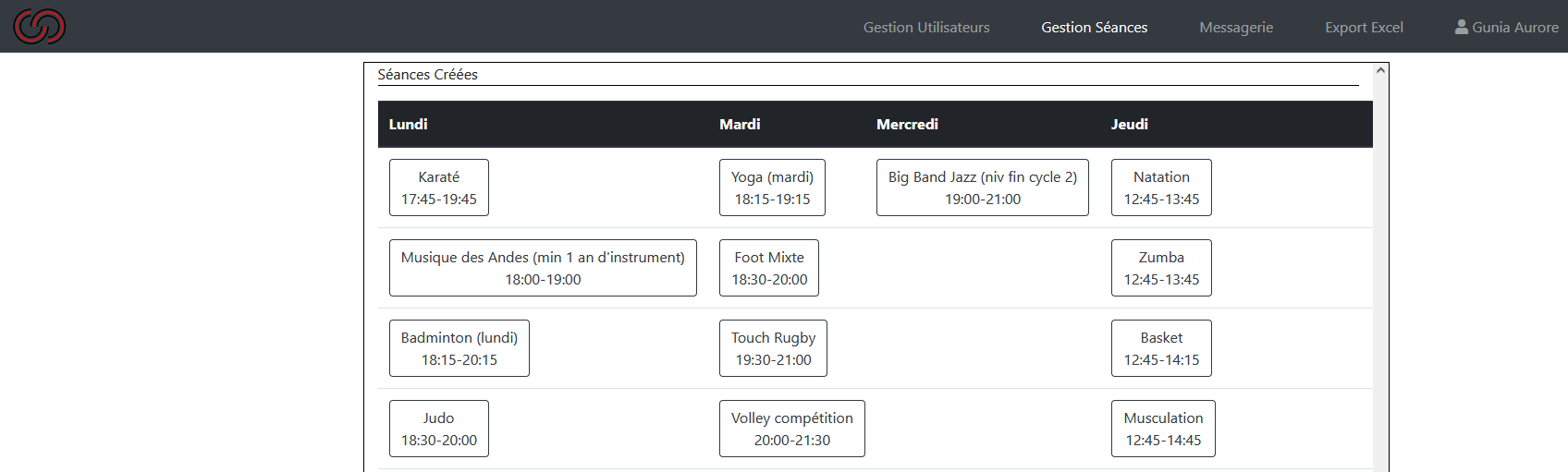Select the Basket 12:45-14:15 session
1568x472 pixels.
click(1161, 348)
